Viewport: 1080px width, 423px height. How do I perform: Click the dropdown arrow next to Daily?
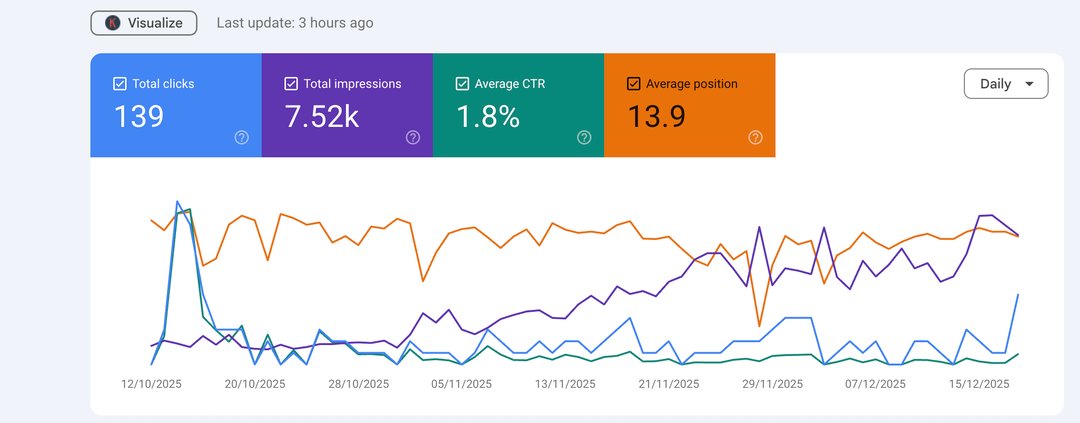click(x=1030, y=85)
